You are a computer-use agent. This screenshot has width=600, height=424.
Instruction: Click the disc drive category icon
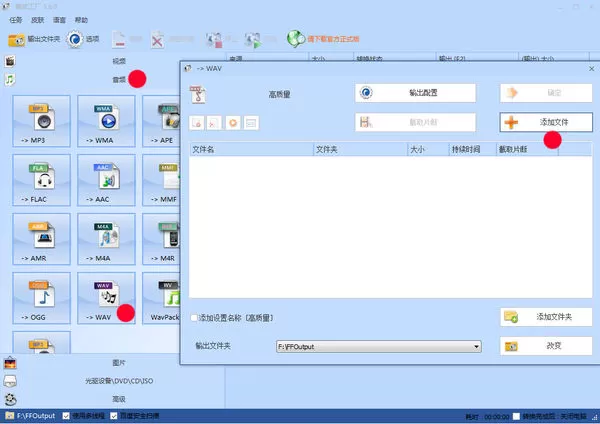pos(10,381)
